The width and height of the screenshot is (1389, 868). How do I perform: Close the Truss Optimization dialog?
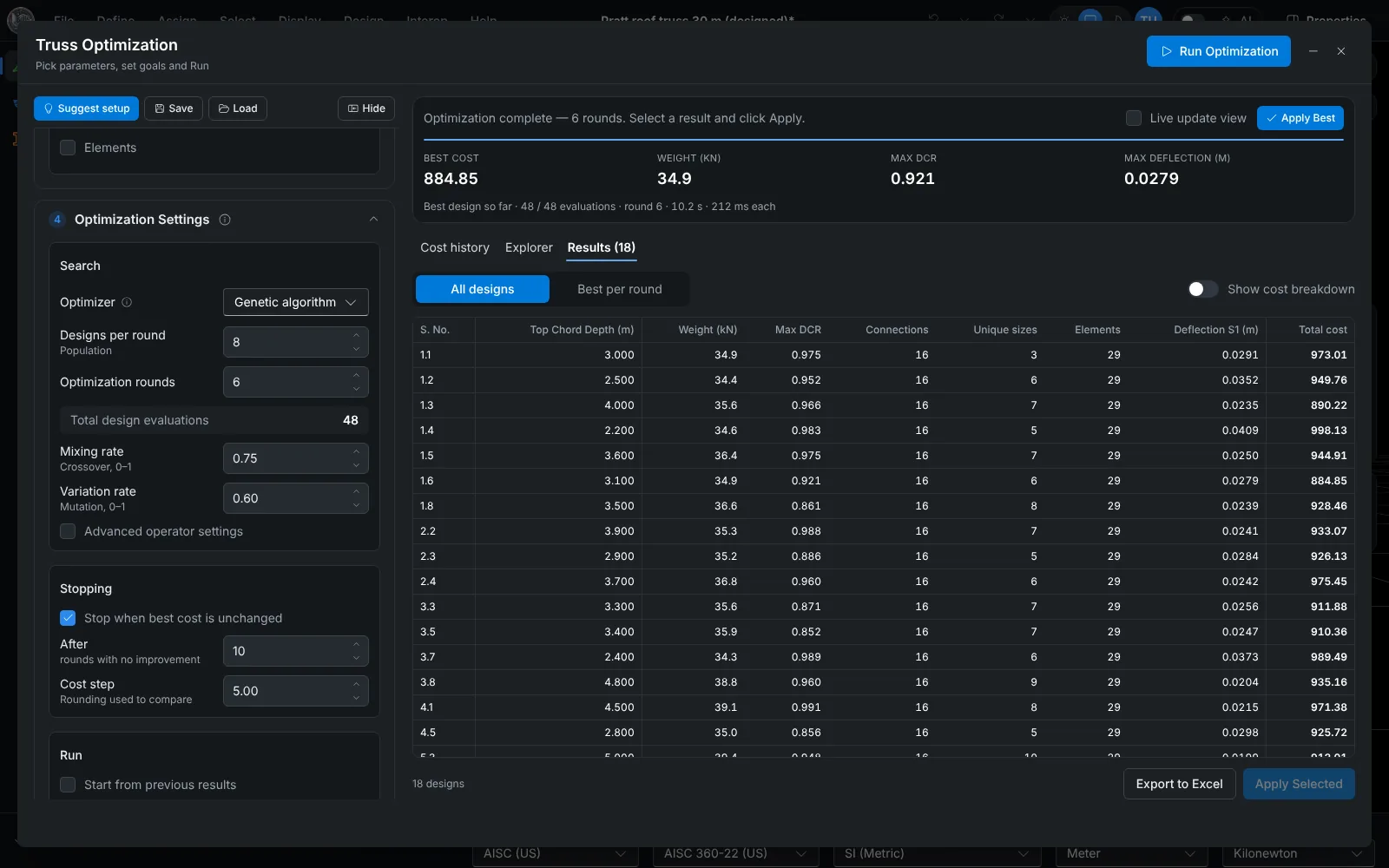coord(1341,51)
